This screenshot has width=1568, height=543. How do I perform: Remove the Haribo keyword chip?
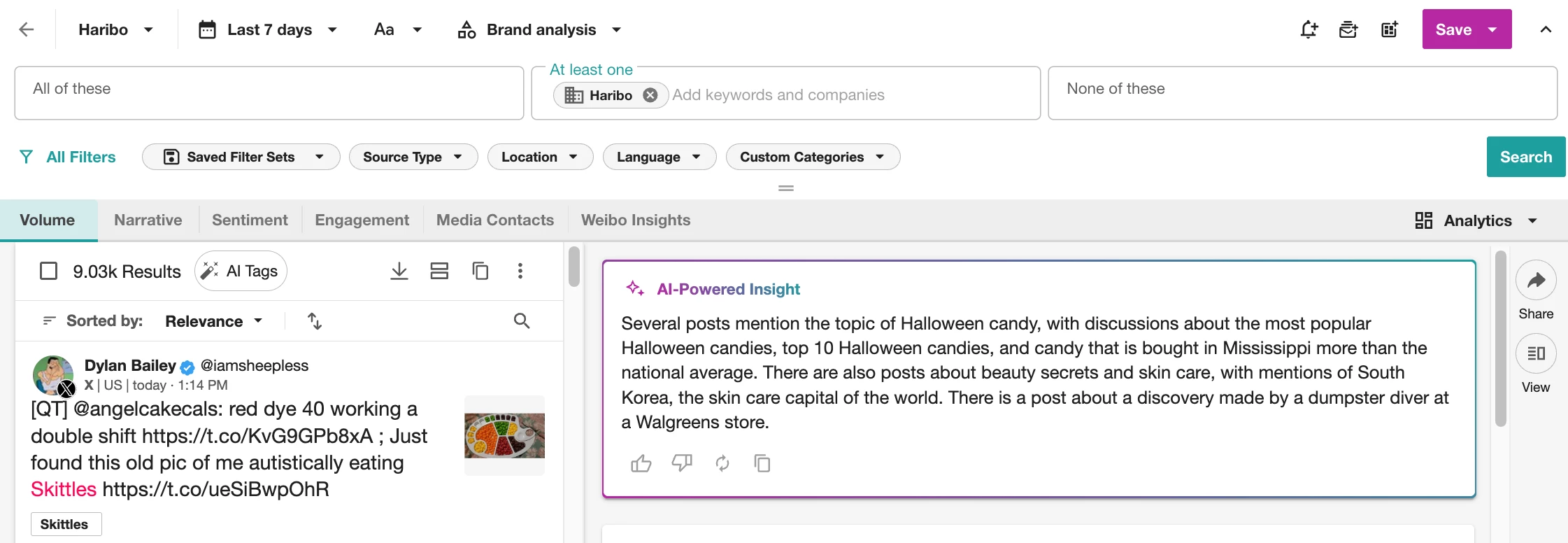pyautogui.click(x=650, y=95)
